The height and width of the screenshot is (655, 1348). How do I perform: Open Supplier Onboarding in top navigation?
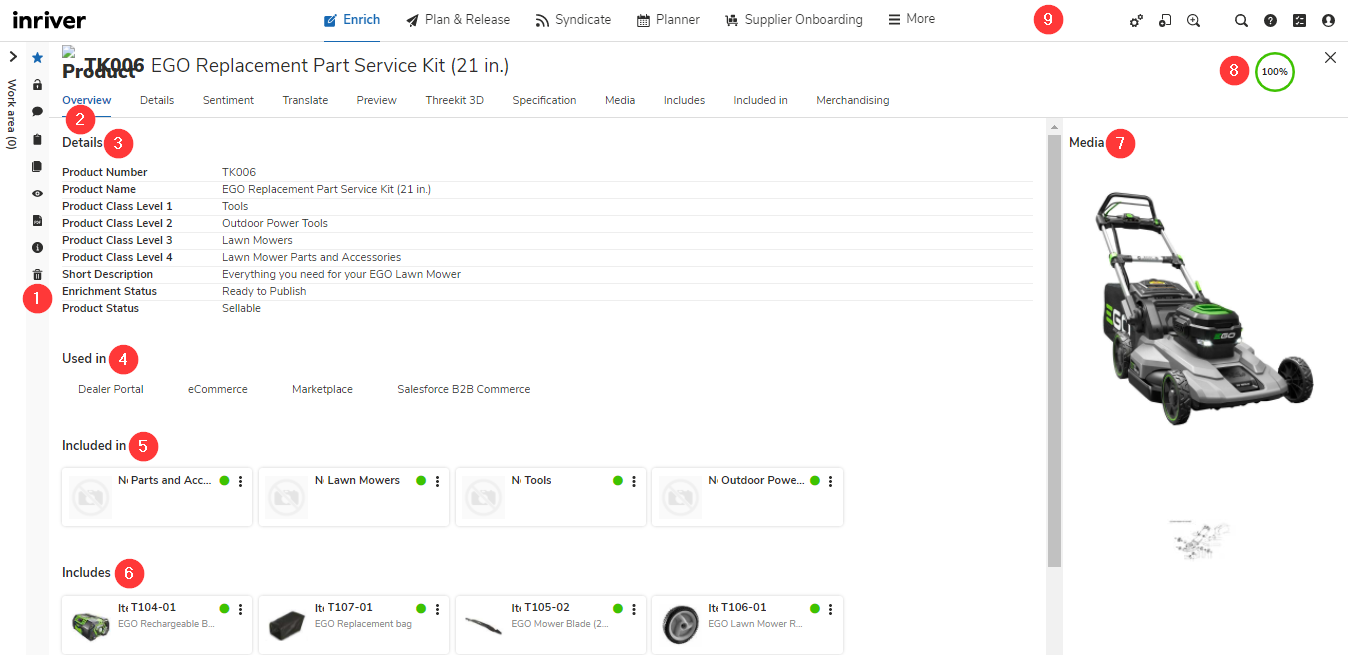click(x=794, y=20)
